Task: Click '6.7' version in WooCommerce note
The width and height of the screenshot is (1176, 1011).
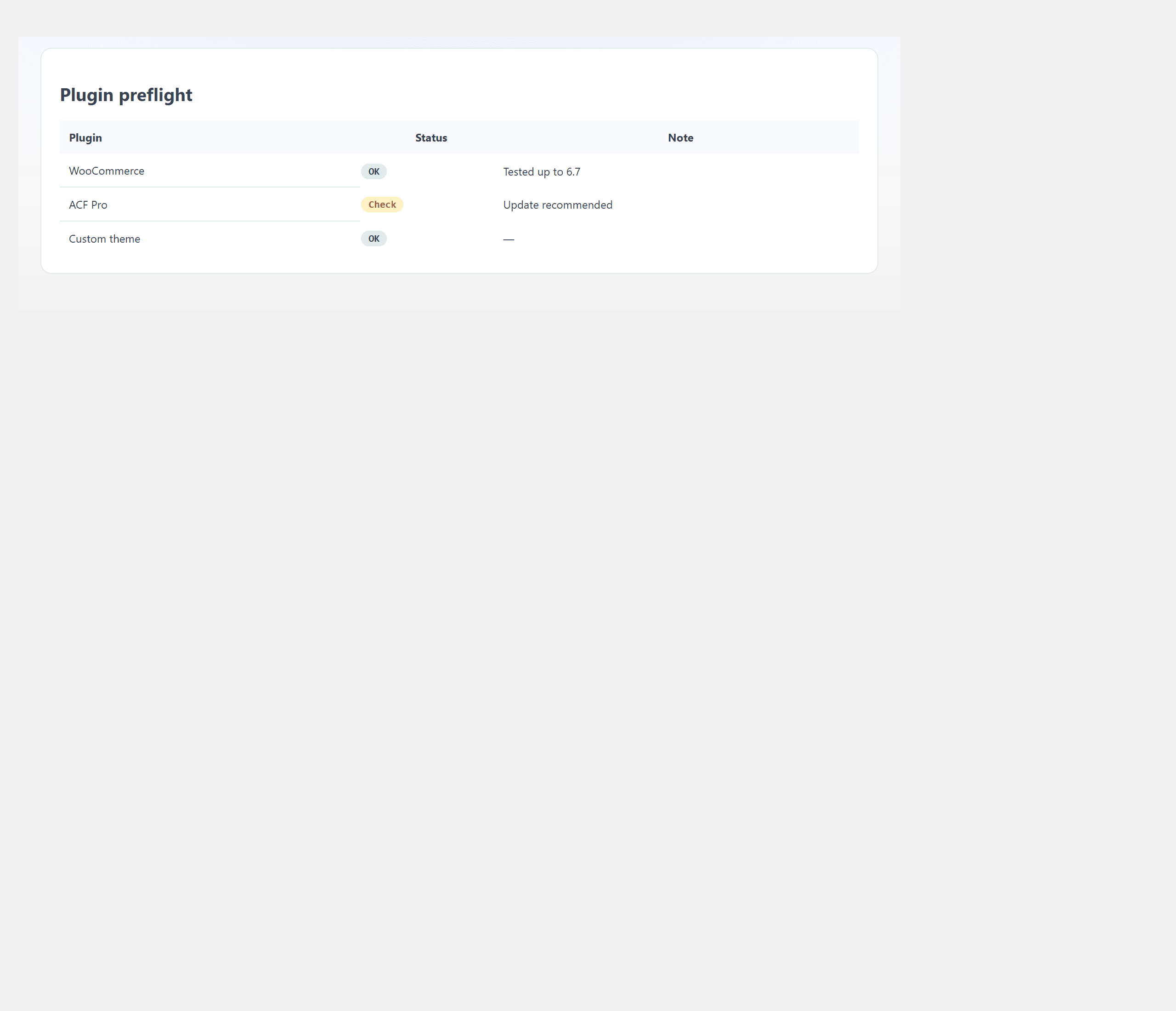Action: click(x=573, y=172)
